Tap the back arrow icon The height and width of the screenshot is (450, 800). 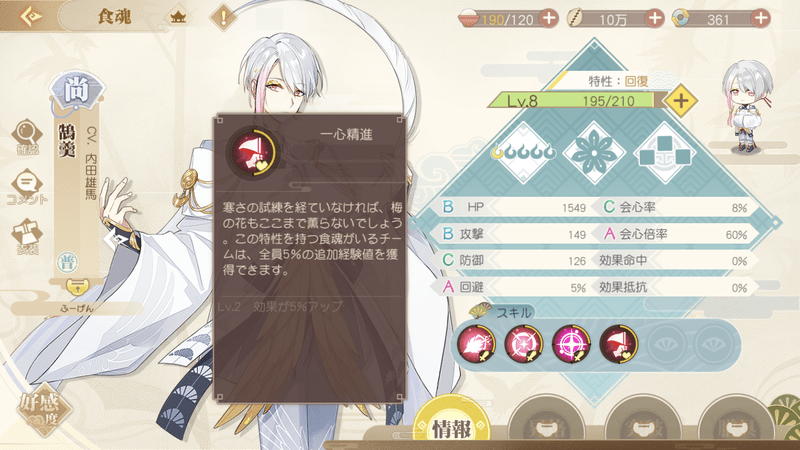point(31,16)
